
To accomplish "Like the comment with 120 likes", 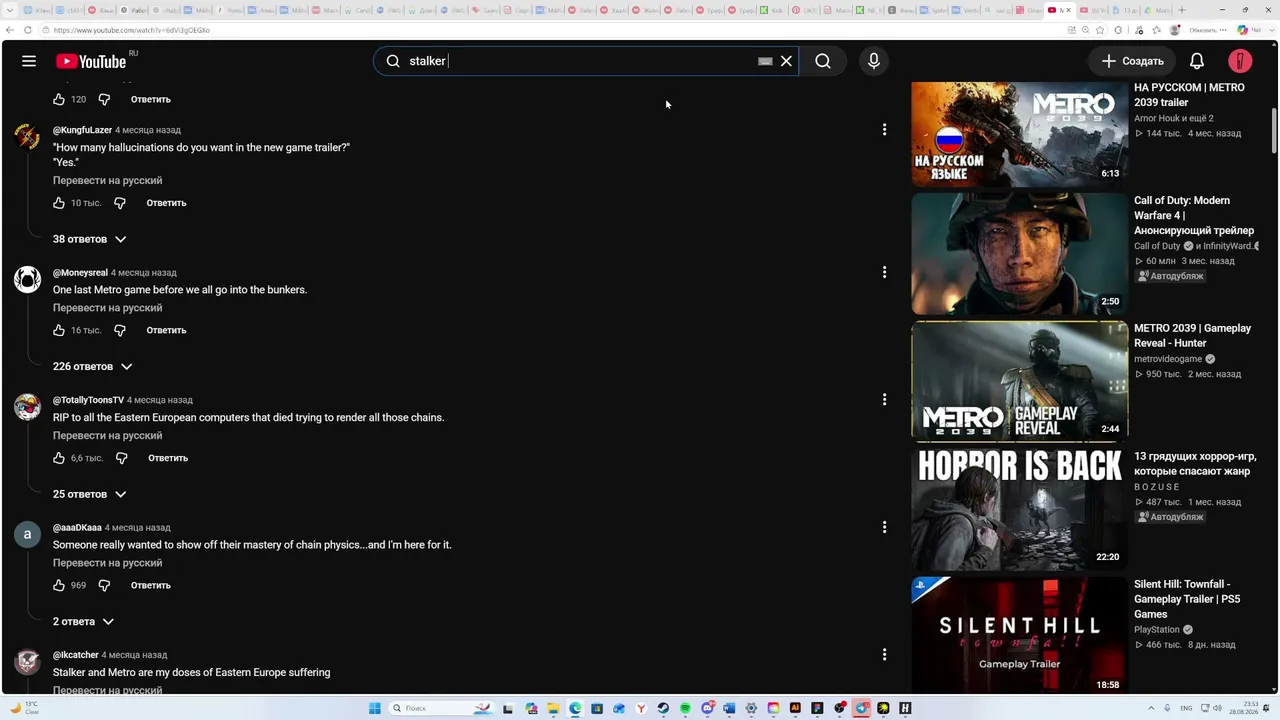I will click(x=59, y=99).
